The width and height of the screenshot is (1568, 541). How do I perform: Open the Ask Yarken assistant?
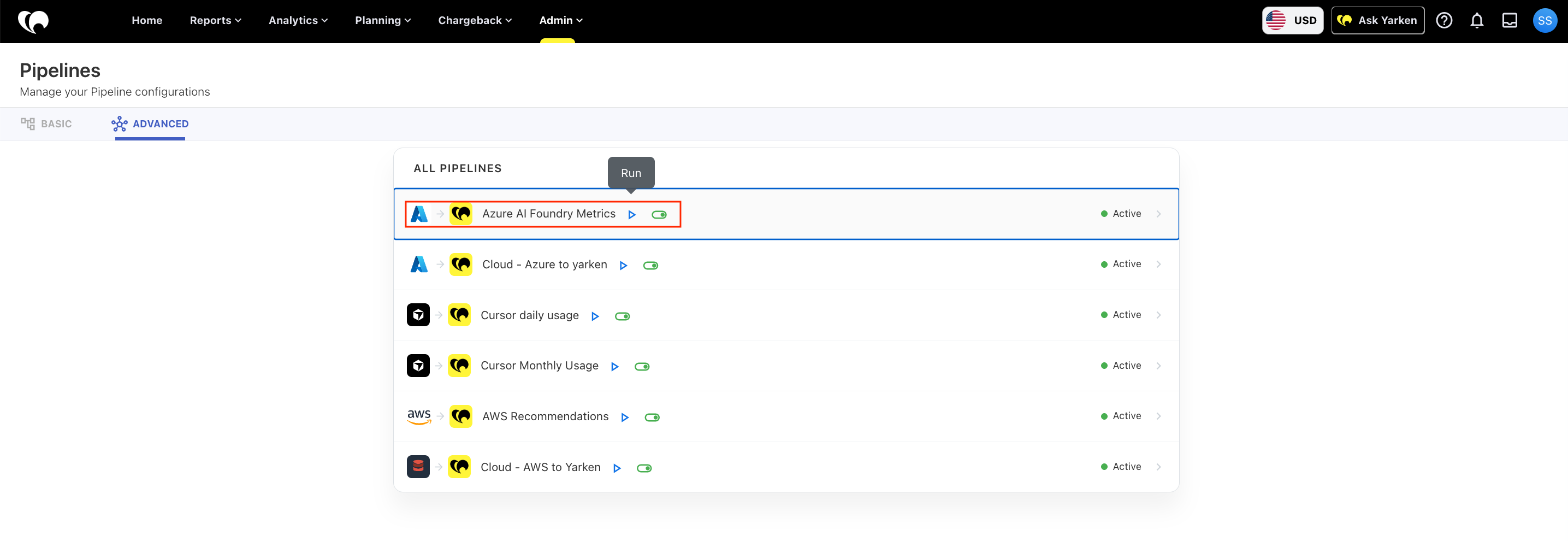(x=1377, y=21)
